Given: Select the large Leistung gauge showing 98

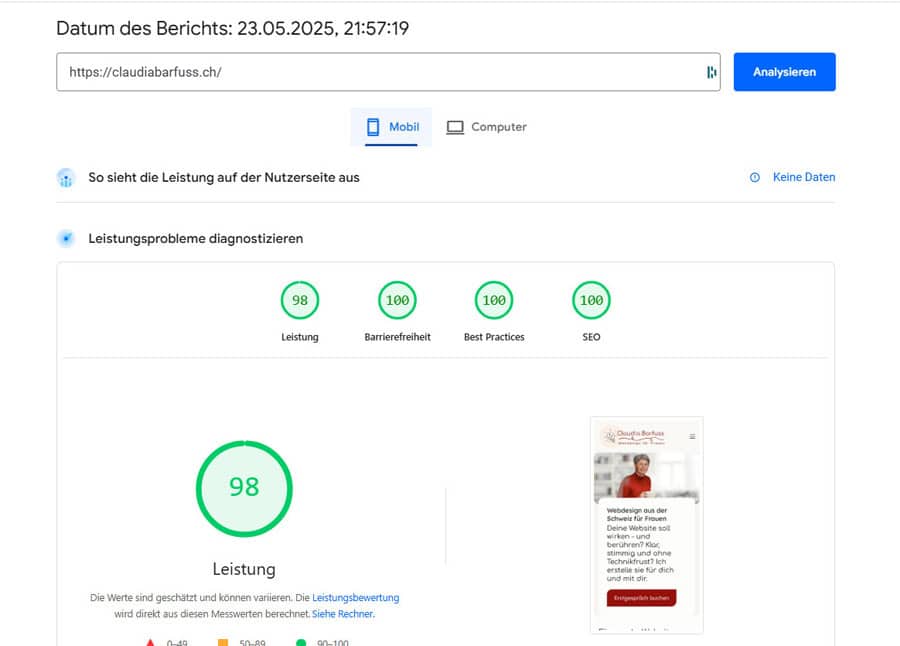Looking at the screenshot, I should 243,488.
